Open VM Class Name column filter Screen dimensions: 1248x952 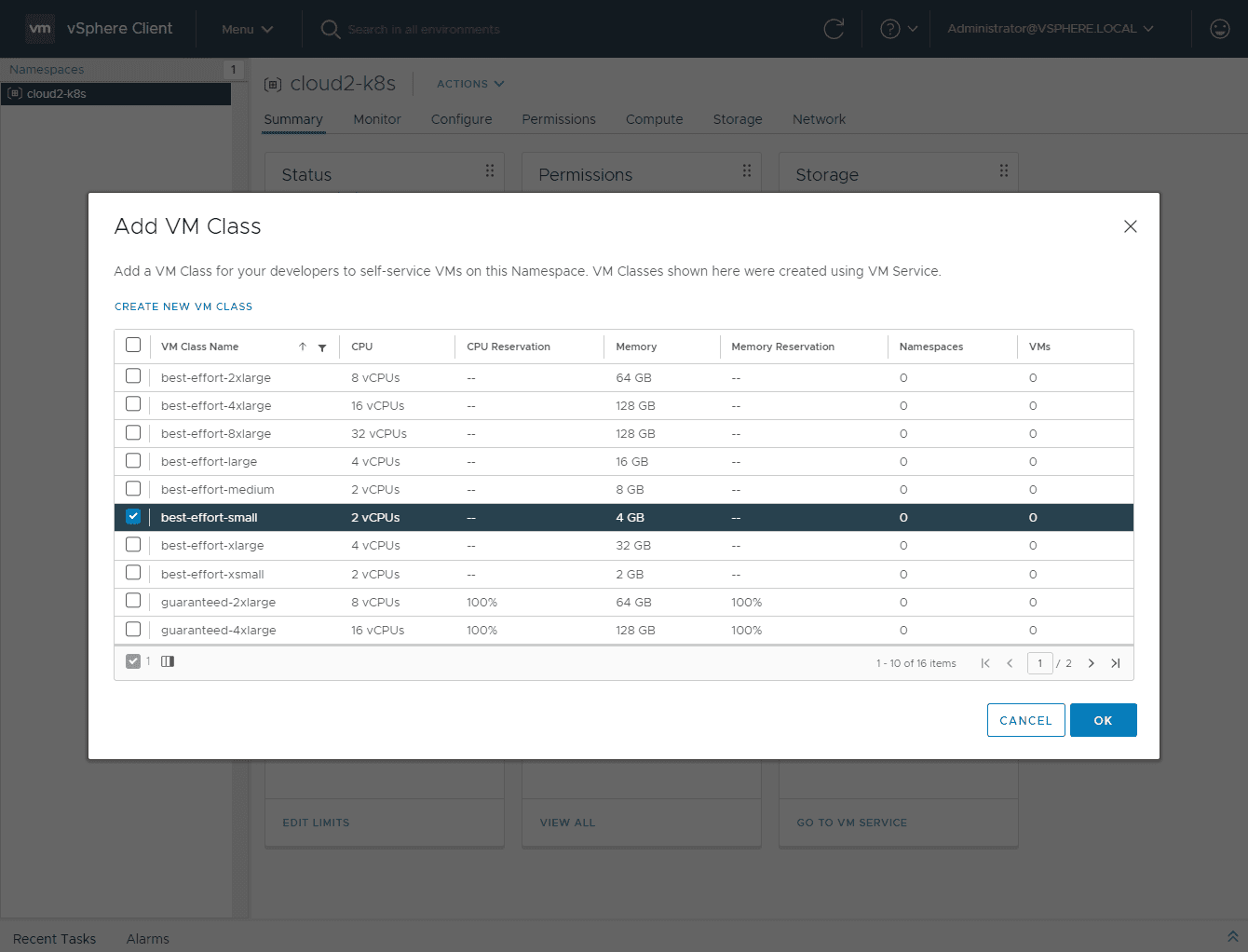coord(322,347)
